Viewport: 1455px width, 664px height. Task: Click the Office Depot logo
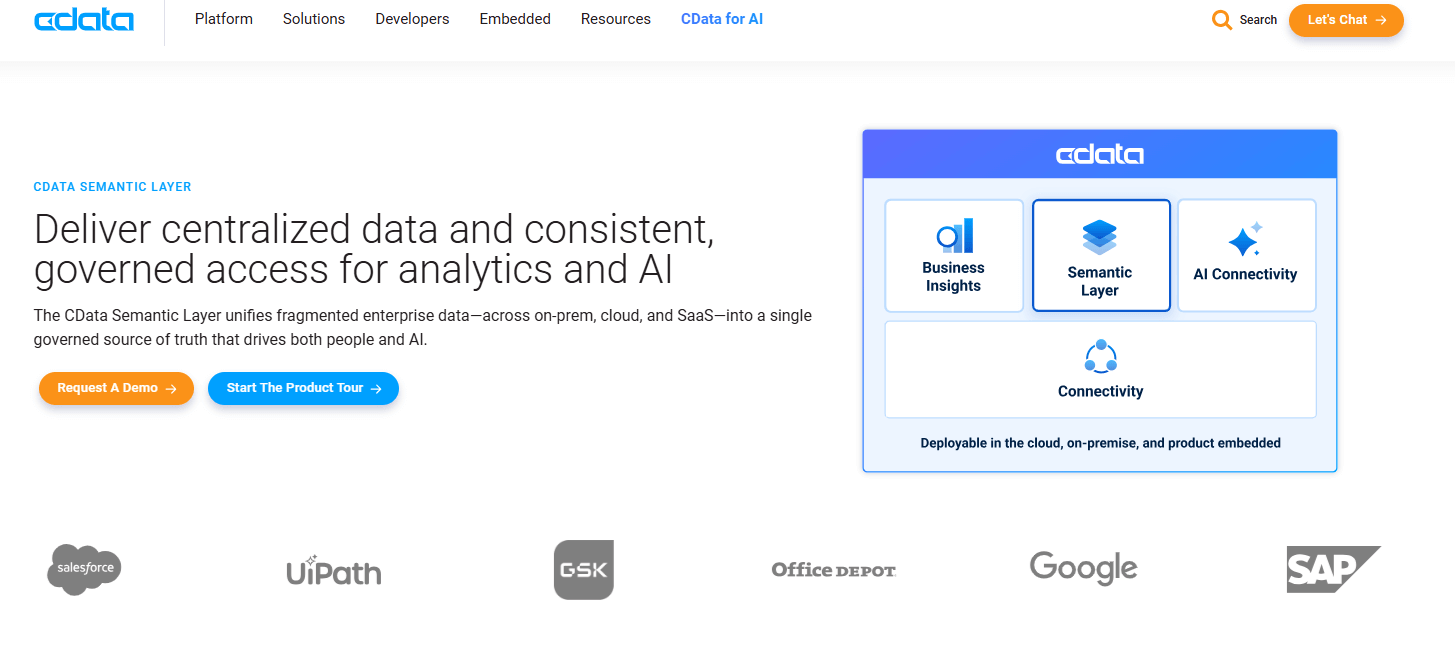(x=834, y=569)
